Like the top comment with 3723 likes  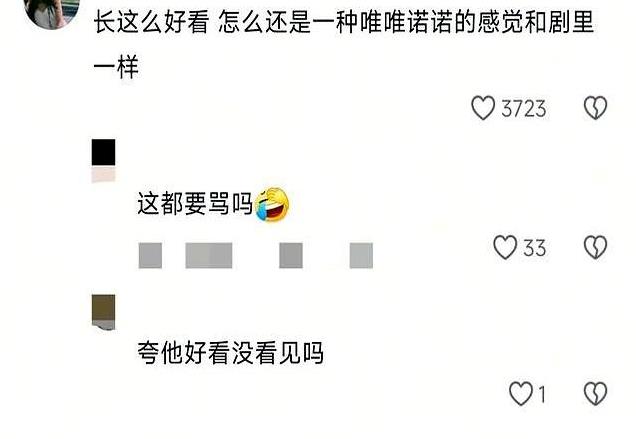483,108
